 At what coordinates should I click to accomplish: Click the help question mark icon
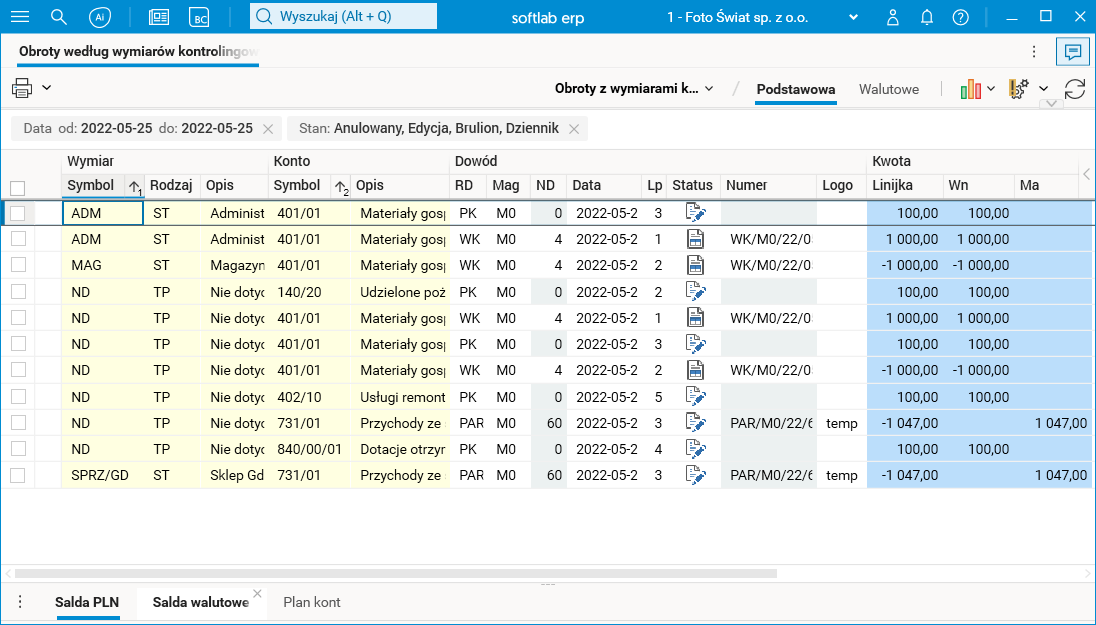pyautogui.click(x=960, y=17)
